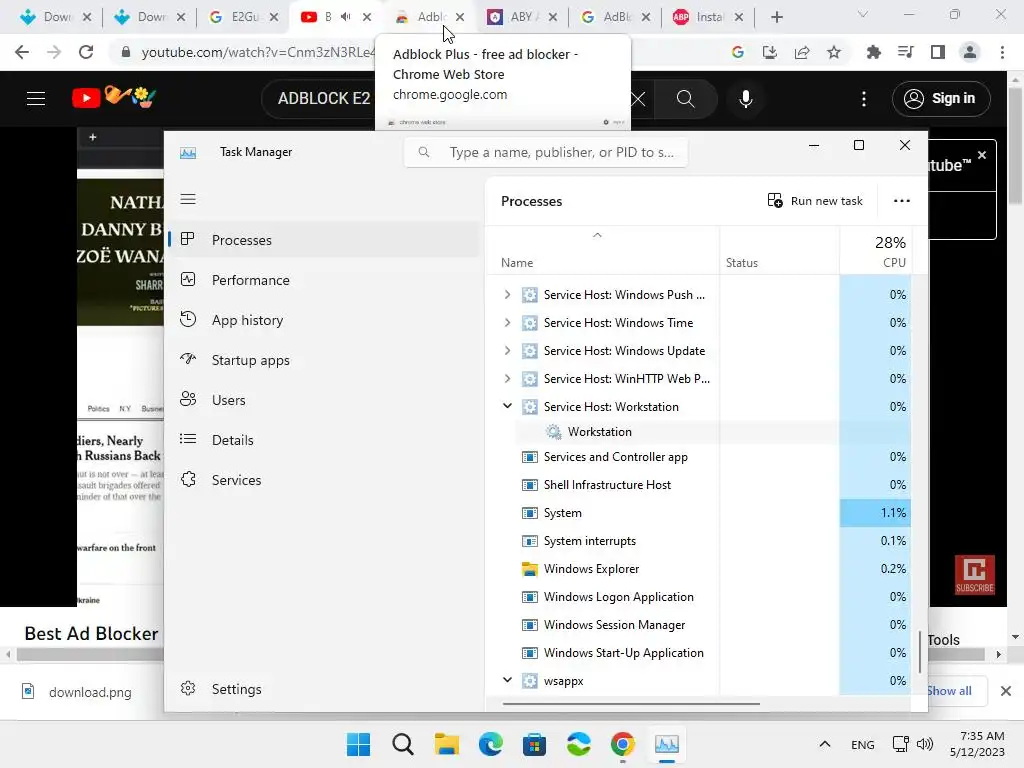
Task: Open Windows taskbar Search
Action: point(403,744)
